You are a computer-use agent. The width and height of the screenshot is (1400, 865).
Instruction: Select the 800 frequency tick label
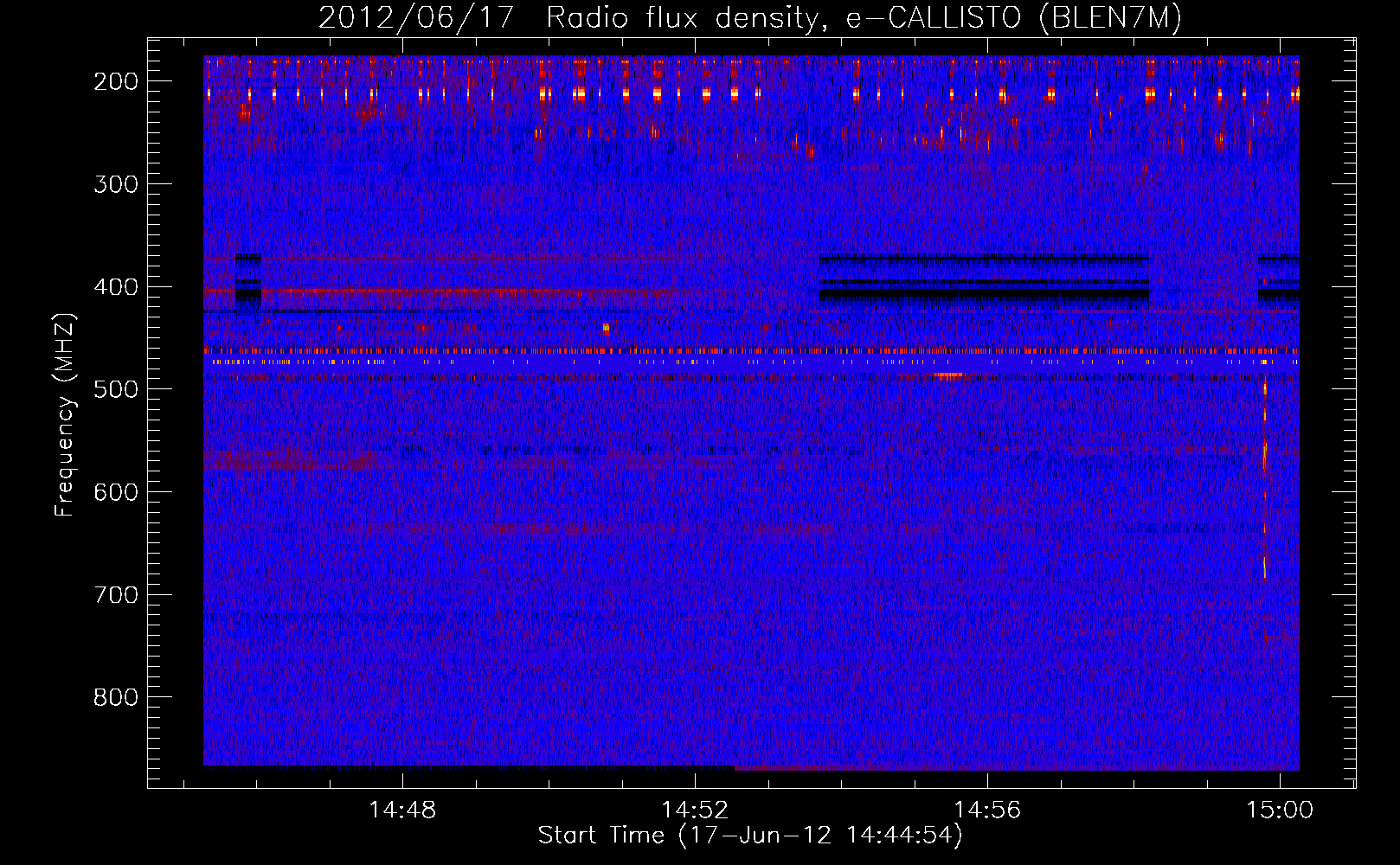116,697
